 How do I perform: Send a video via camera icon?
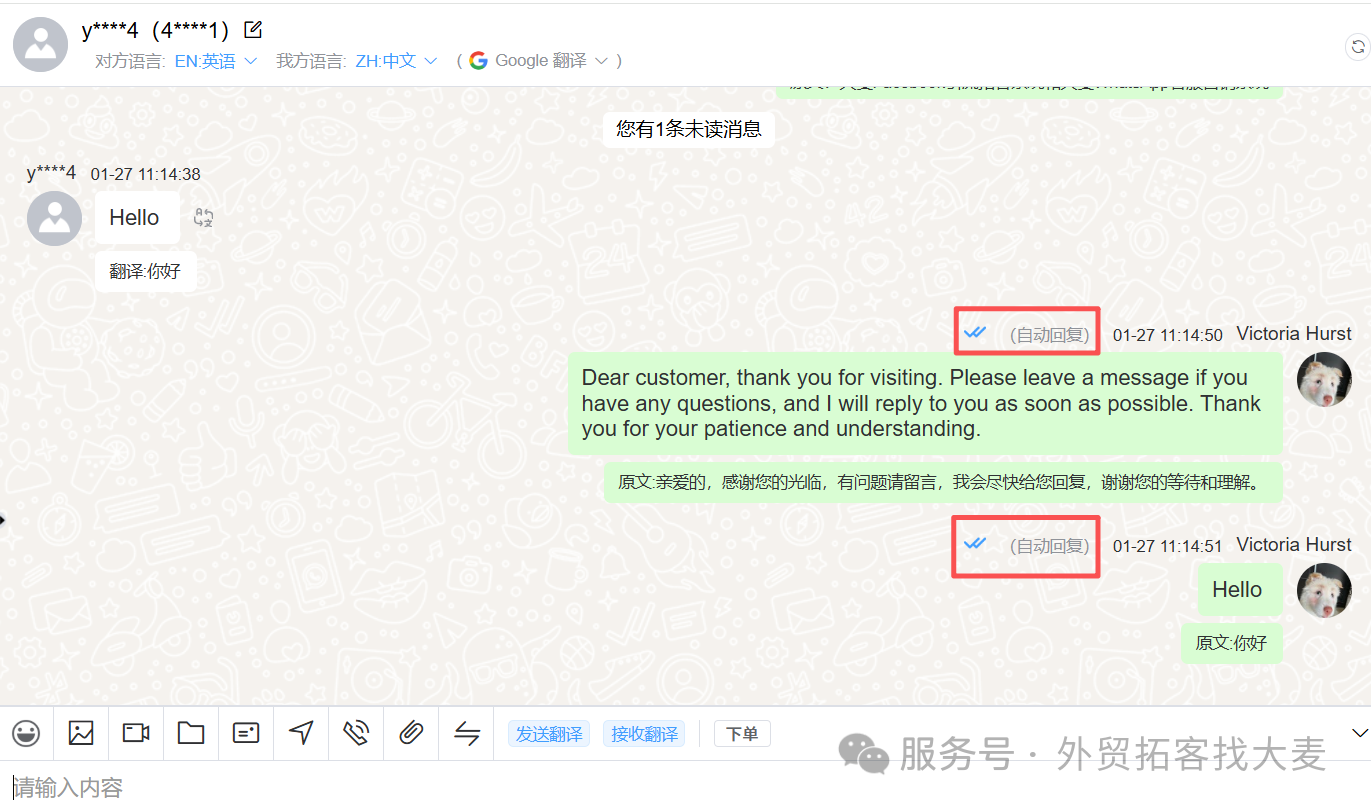click(x=136, y=733)
